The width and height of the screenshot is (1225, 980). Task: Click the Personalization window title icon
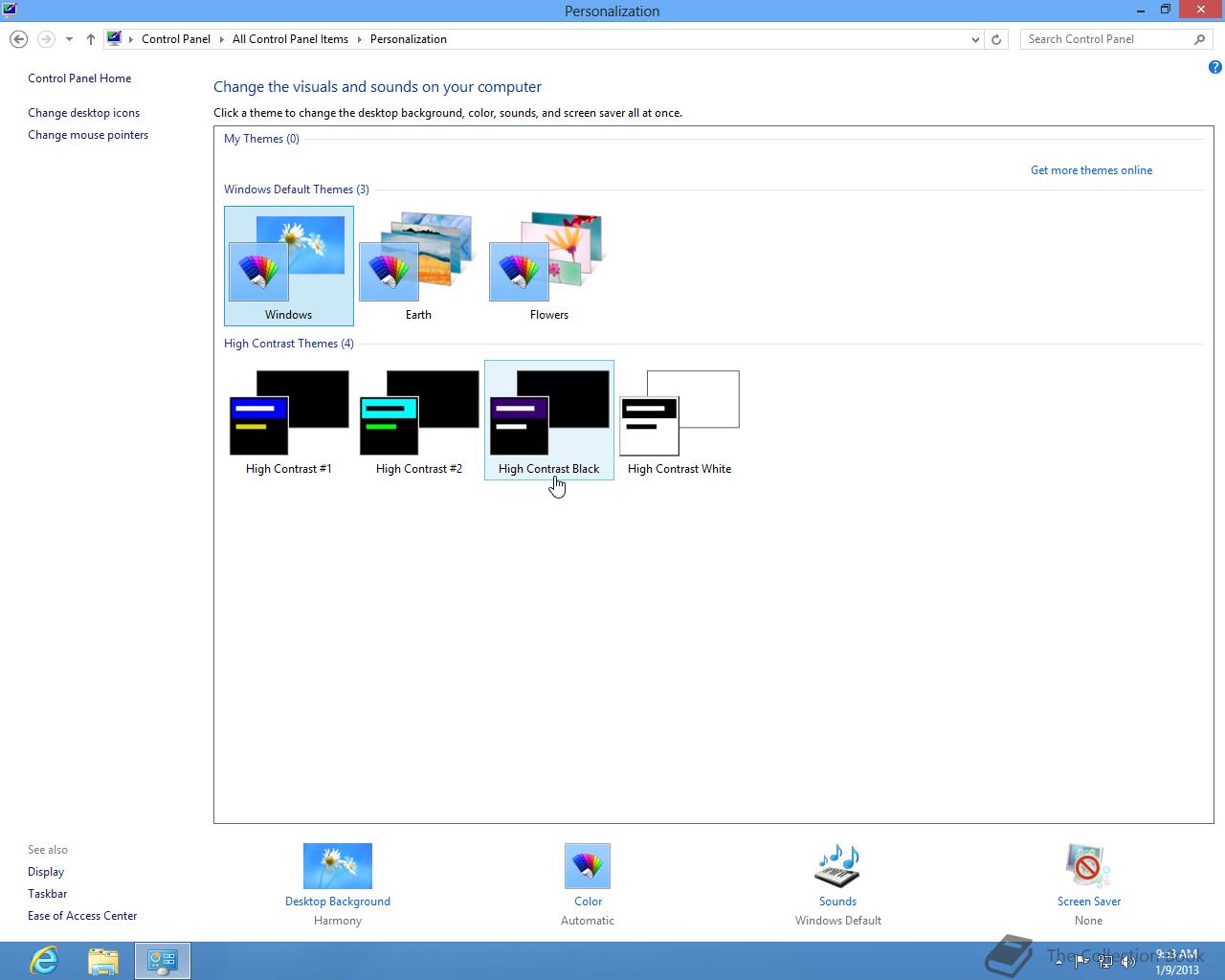pos(10,11)
